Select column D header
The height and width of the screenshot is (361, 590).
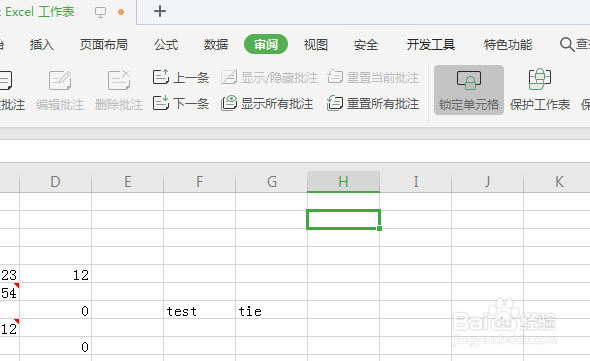(55, 182)
